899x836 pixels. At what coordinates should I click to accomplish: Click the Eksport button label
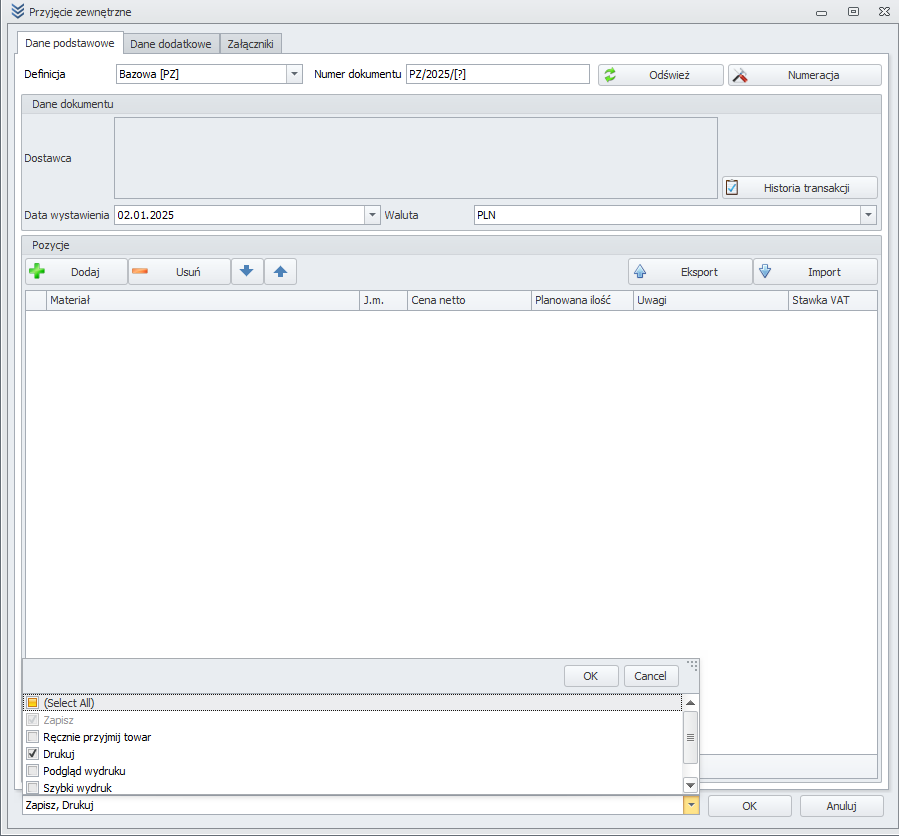tap(699, 272)
